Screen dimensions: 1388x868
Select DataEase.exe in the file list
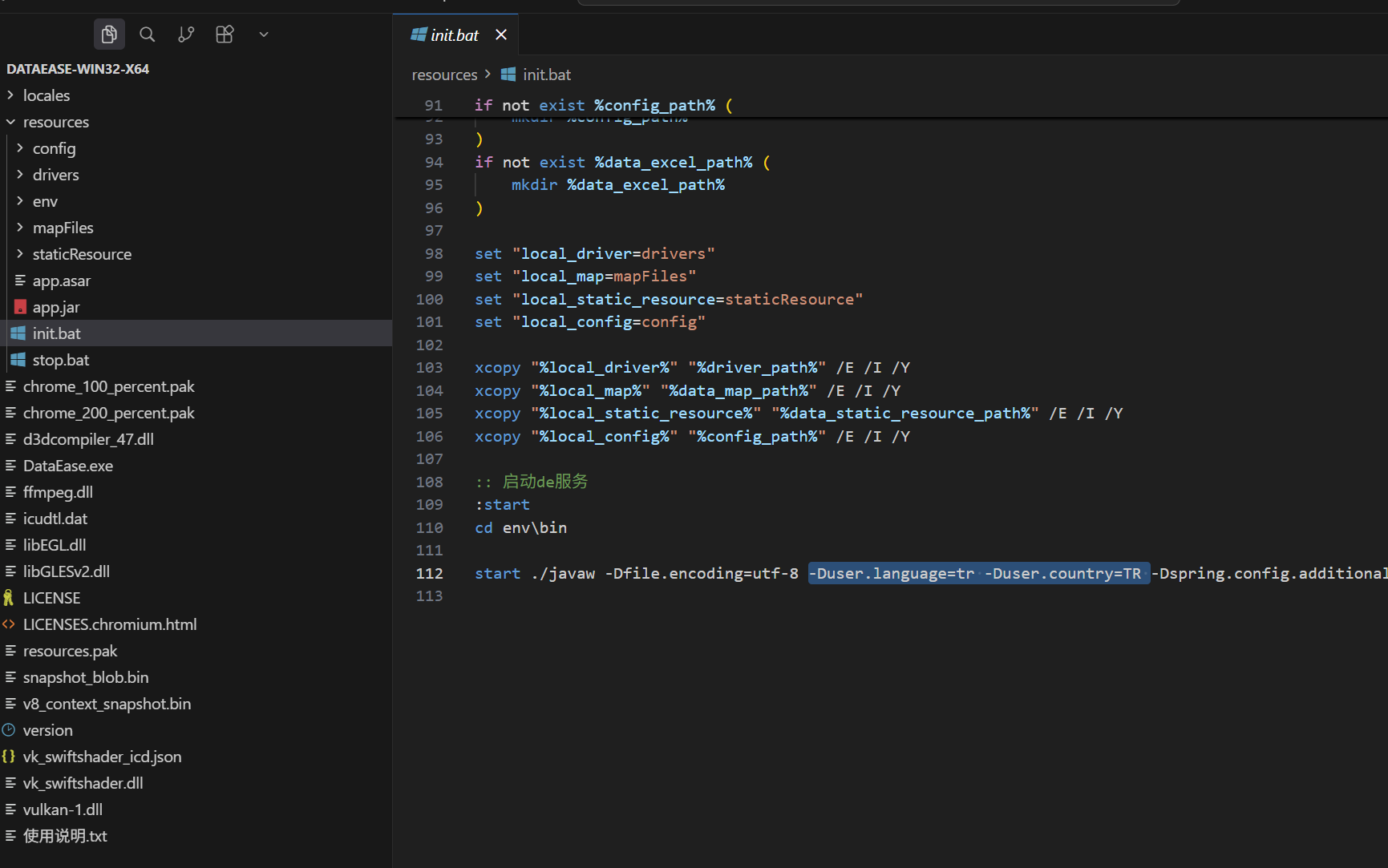tap(68, 466)
